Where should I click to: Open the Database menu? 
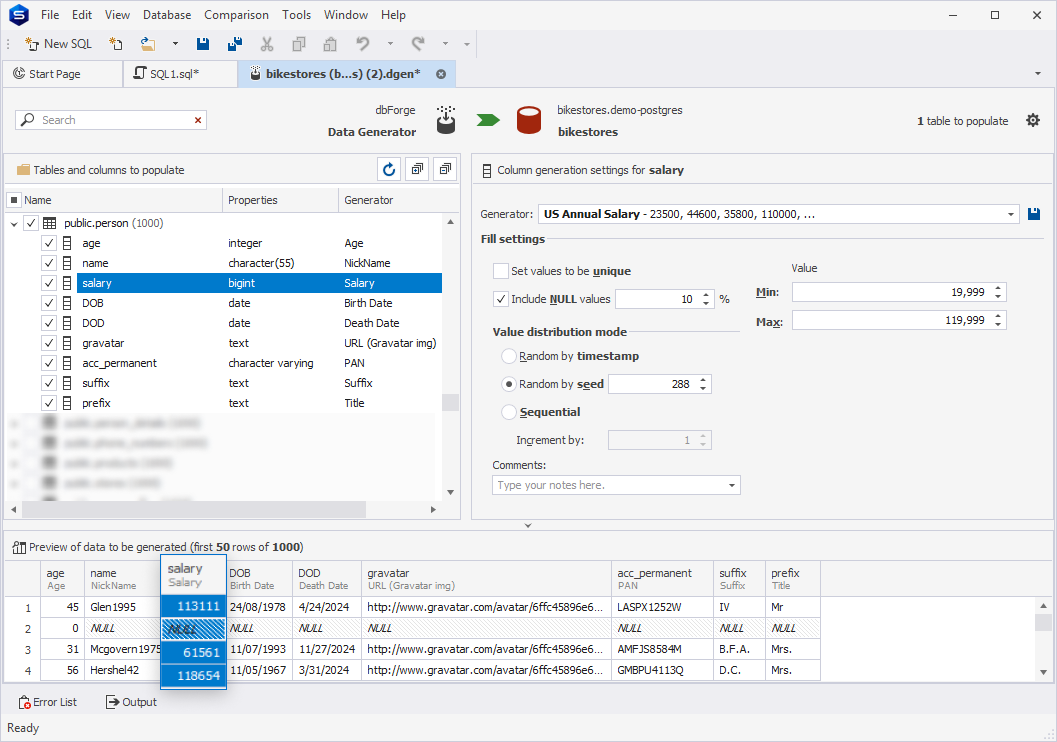[x=167, y=15]
